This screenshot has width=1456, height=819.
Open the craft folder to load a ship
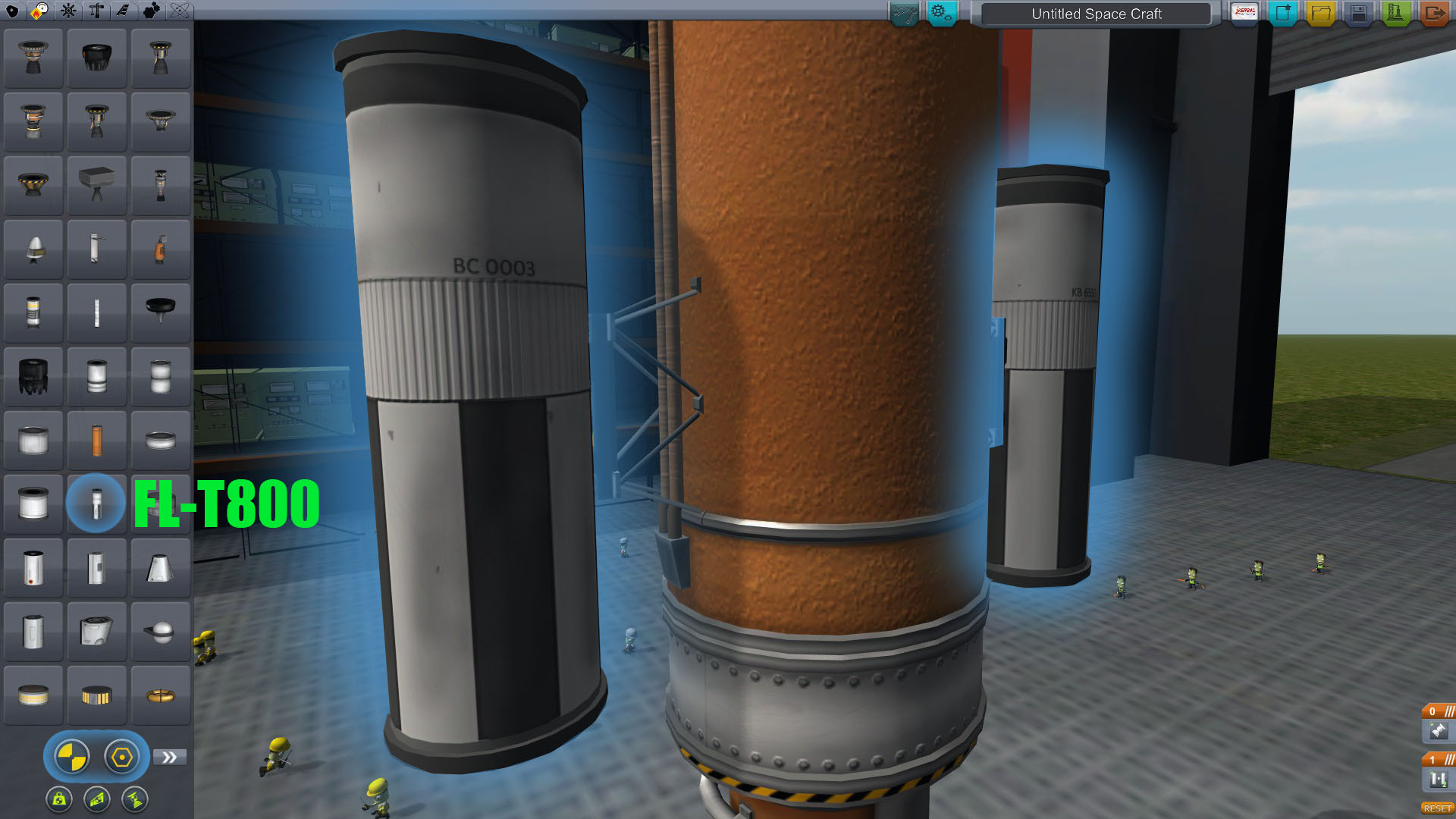coord(1321,13)
